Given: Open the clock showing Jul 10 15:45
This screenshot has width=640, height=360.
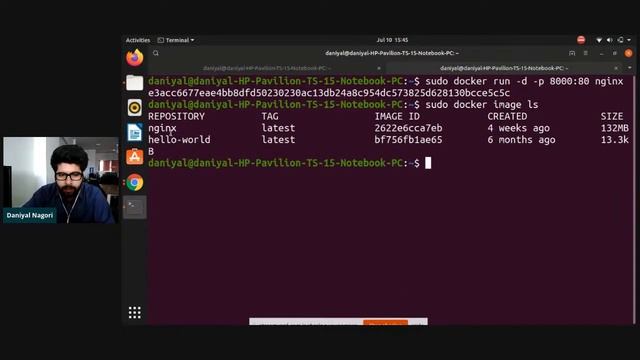Looking at the screenshot, I should (392, 40).
